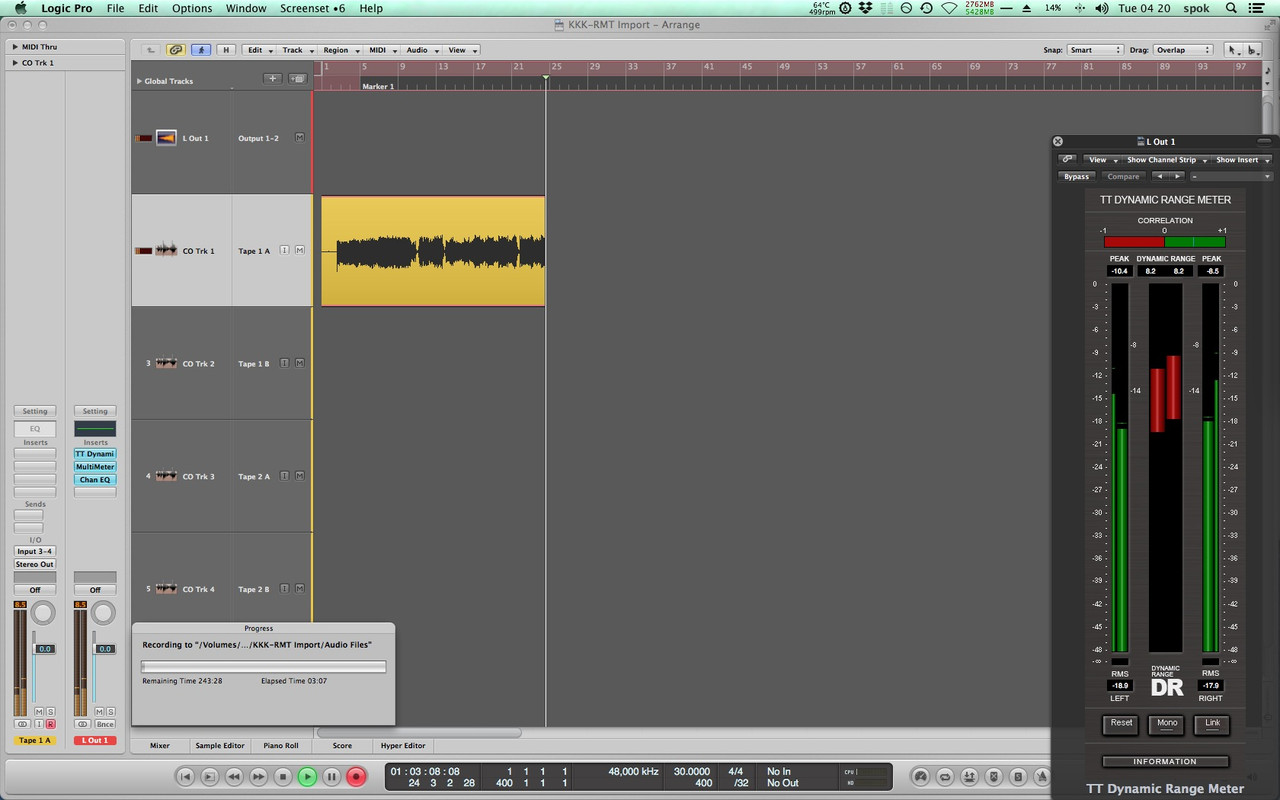
Task: Switch to the Mixer tab
Action: click(160, 745)
